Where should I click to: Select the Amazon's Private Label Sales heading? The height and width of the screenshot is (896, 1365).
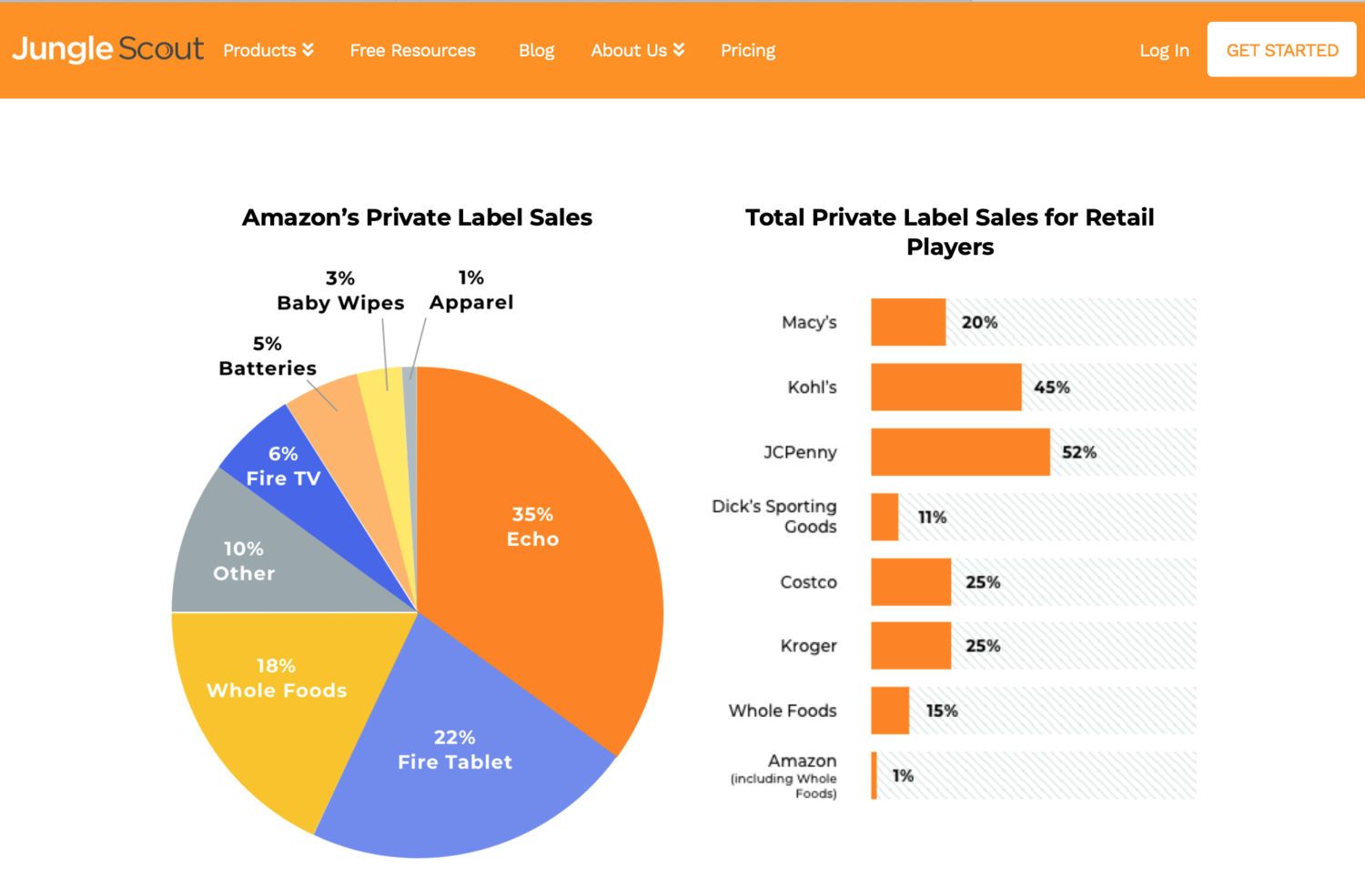pos(417,217)
